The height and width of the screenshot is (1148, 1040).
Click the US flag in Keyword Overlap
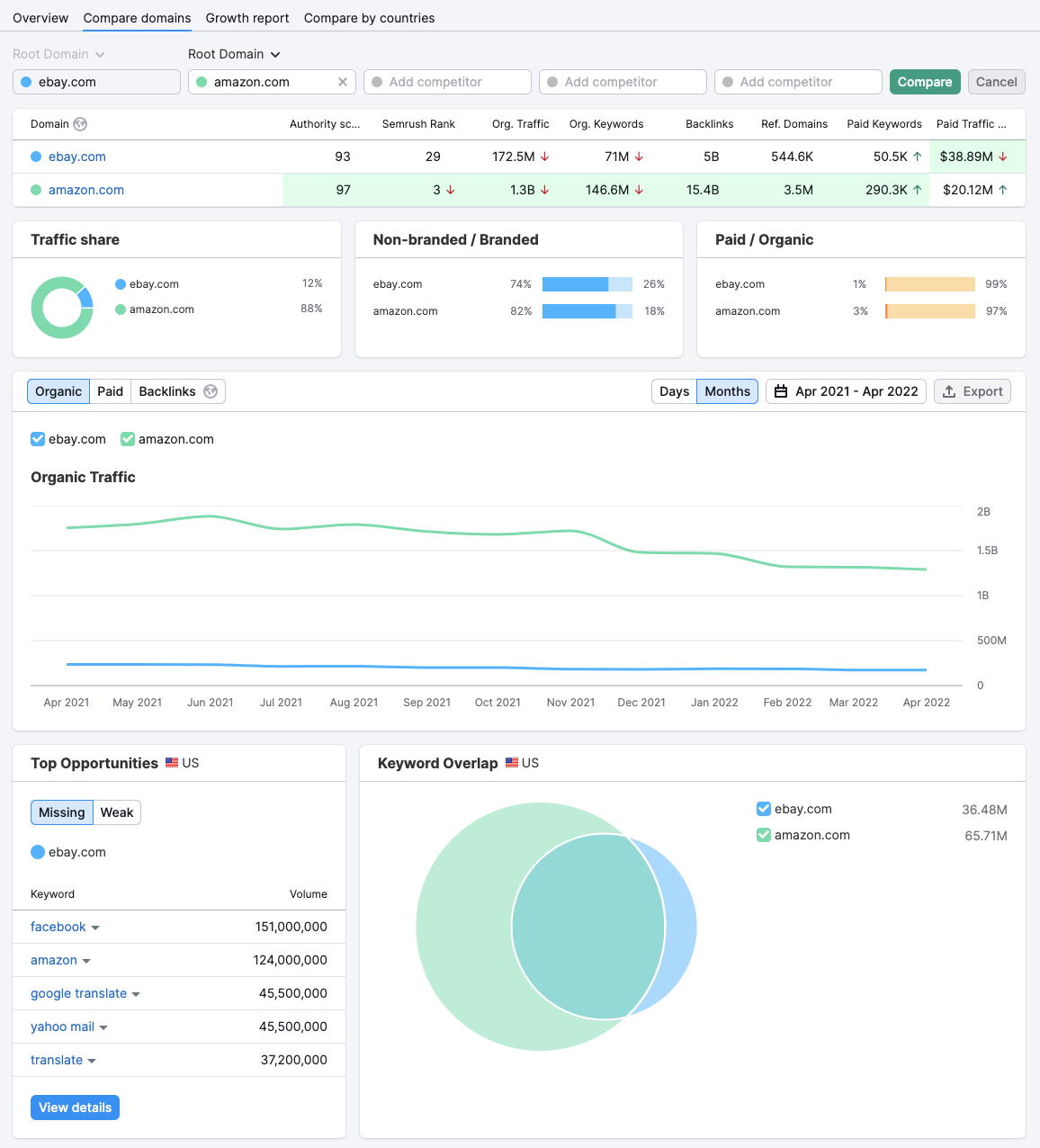click(510, 762)
